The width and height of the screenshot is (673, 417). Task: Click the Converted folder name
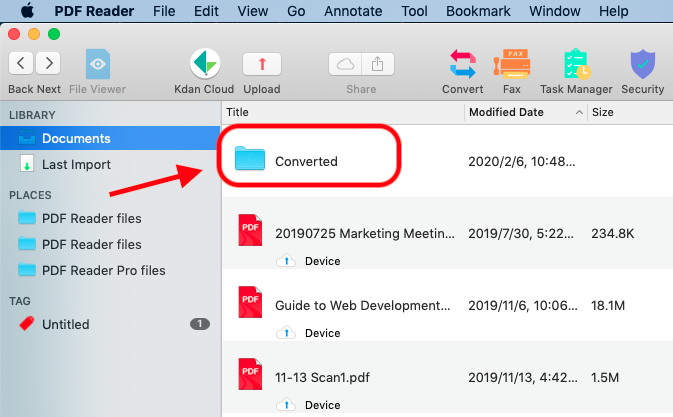tap(306, 161)
